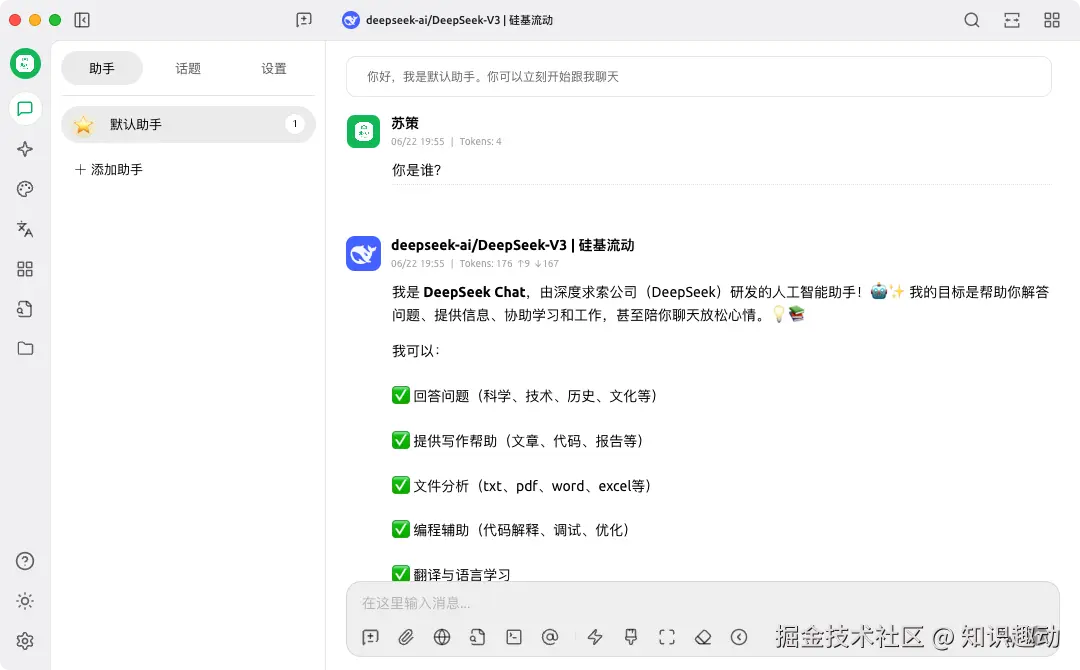Image resolution: width=1080 pixels, height=670 pixels.
Task: Open the knowledge base icon in the sidebar
Action: pos(25,308)
